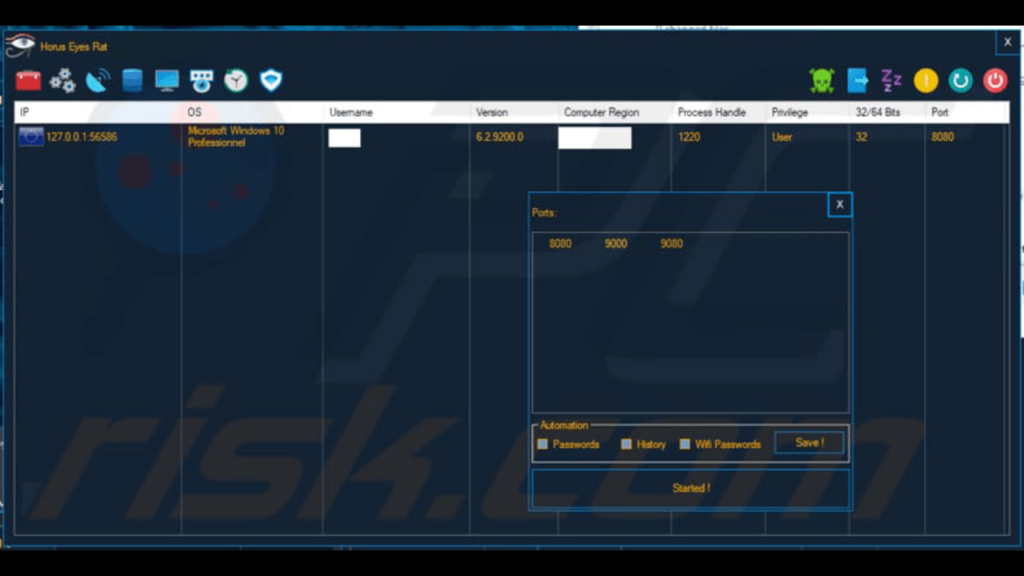The image size is (1024, 576).
Task: Click the purple Zzz sleep icon
Action: tap(891, 80)
